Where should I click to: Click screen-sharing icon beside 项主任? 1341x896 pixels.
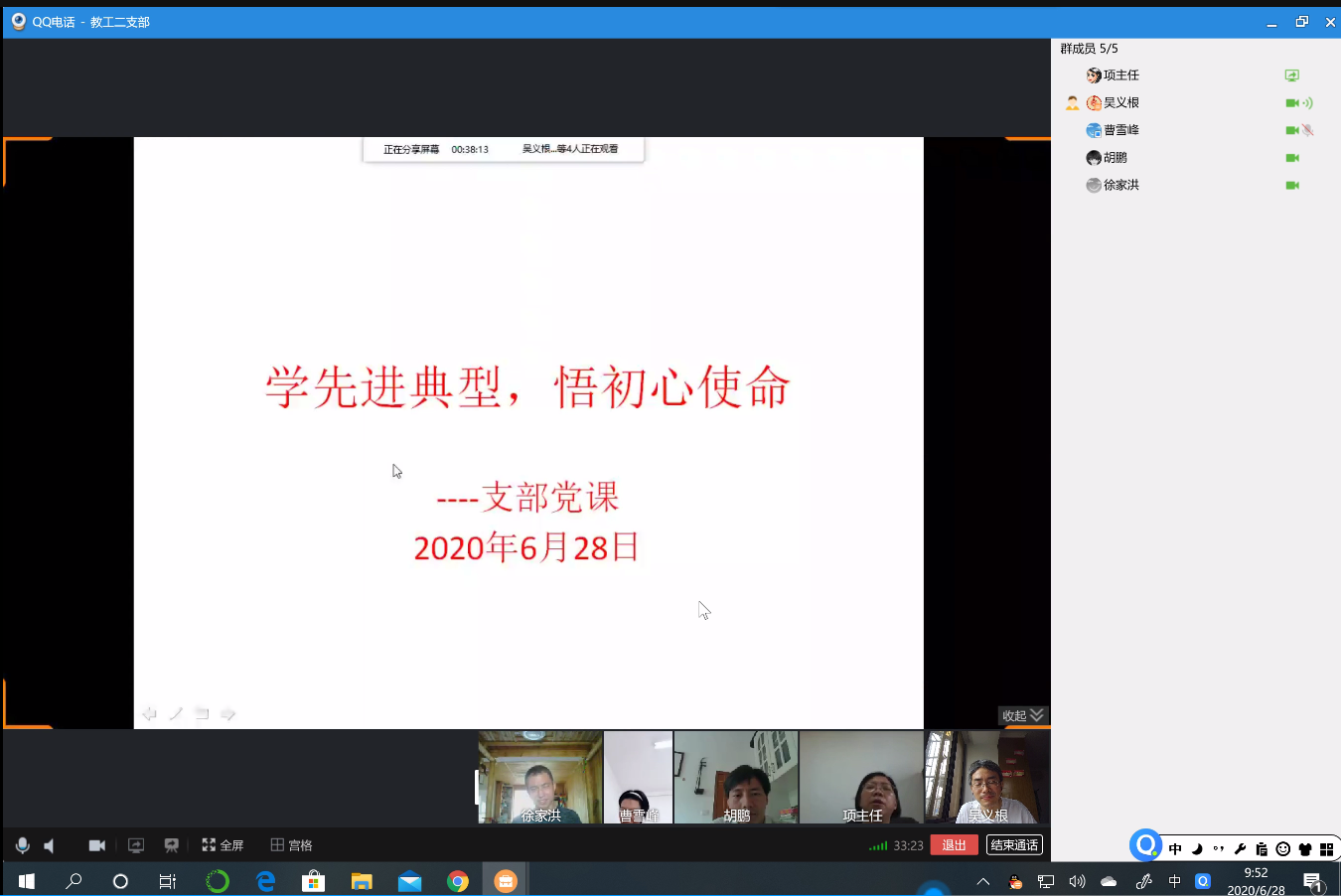[x=1291, y=75]
